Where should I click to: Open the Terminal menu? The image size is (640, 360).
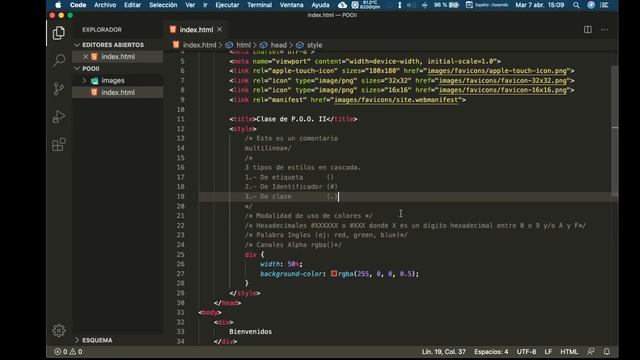(260, 5)
